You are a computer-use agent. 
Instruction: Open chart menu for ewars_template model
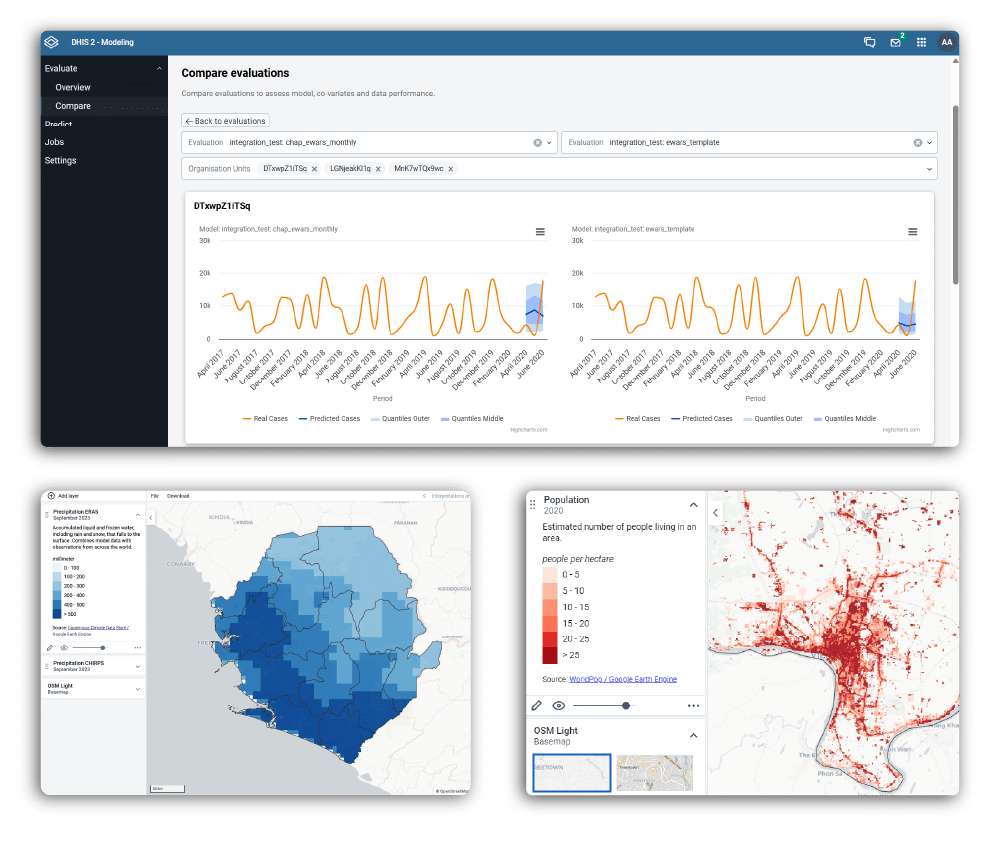tap(912, 232)
